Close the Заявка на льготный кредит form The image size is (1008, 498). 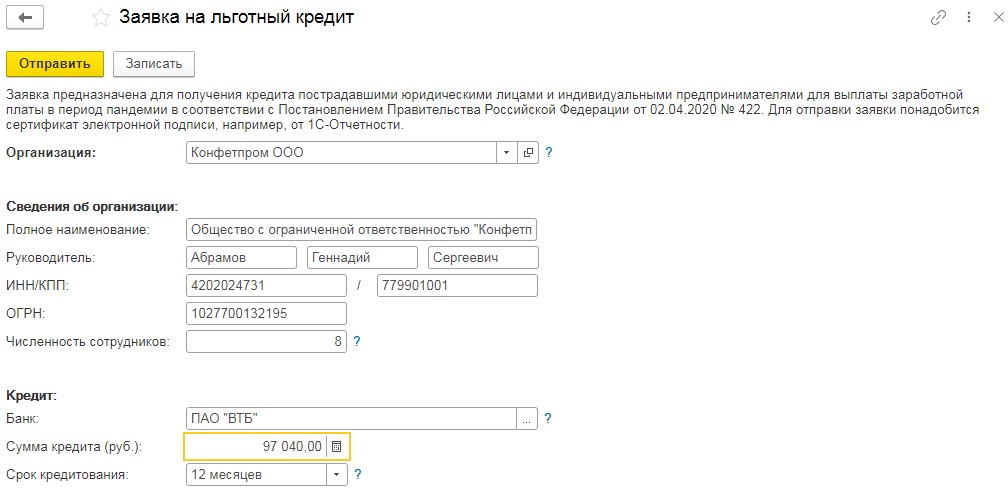pos(997,18)
